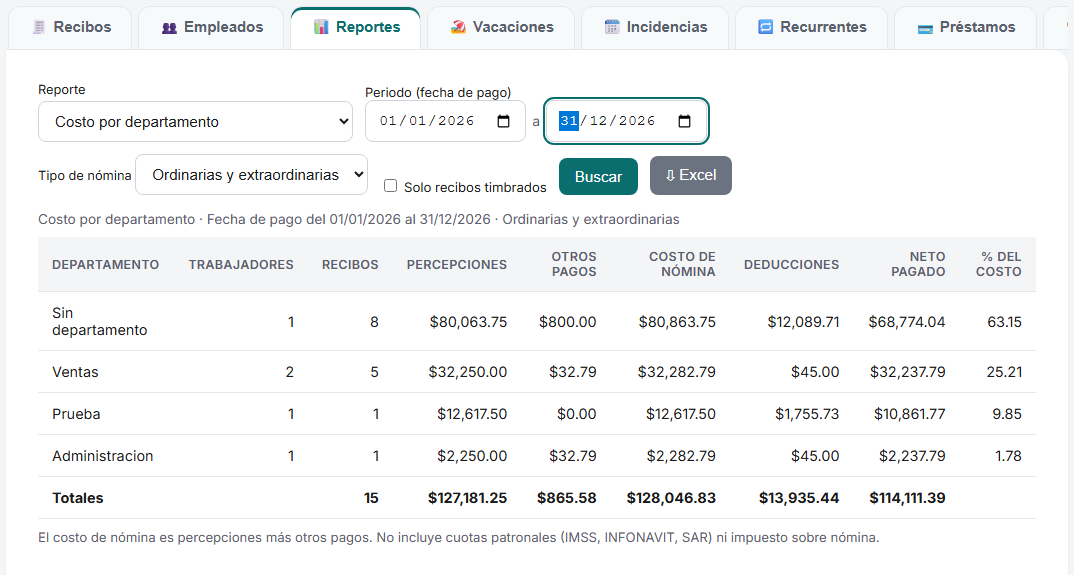
Task: Click deducciones value $12,089.71
Action: coord(803,322)
